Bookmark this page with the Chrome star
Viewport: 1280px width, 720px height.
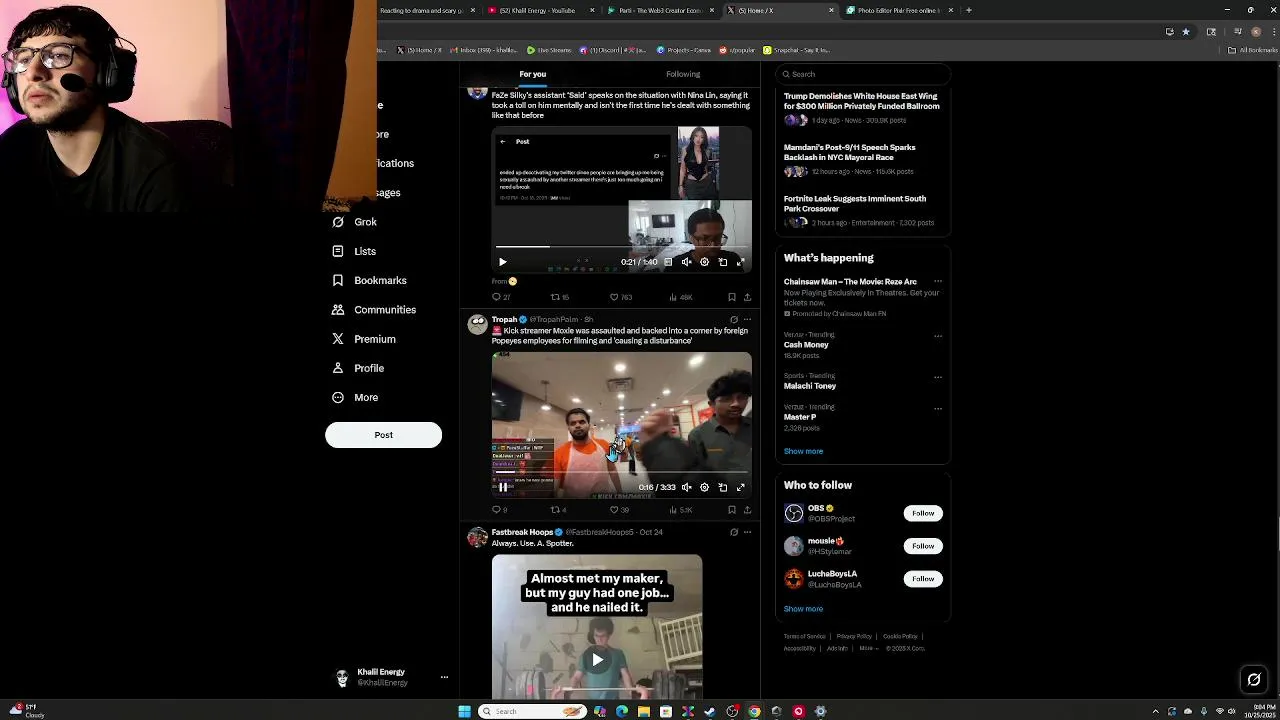point(1186,31)
